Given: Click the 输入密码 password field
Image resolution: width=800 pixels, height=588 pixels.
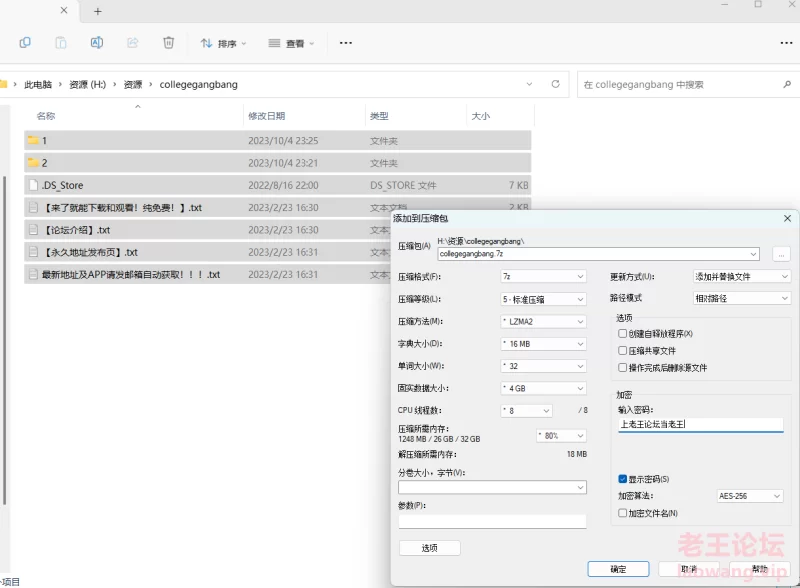Looking at the screenshot, I should pos(700,424).
